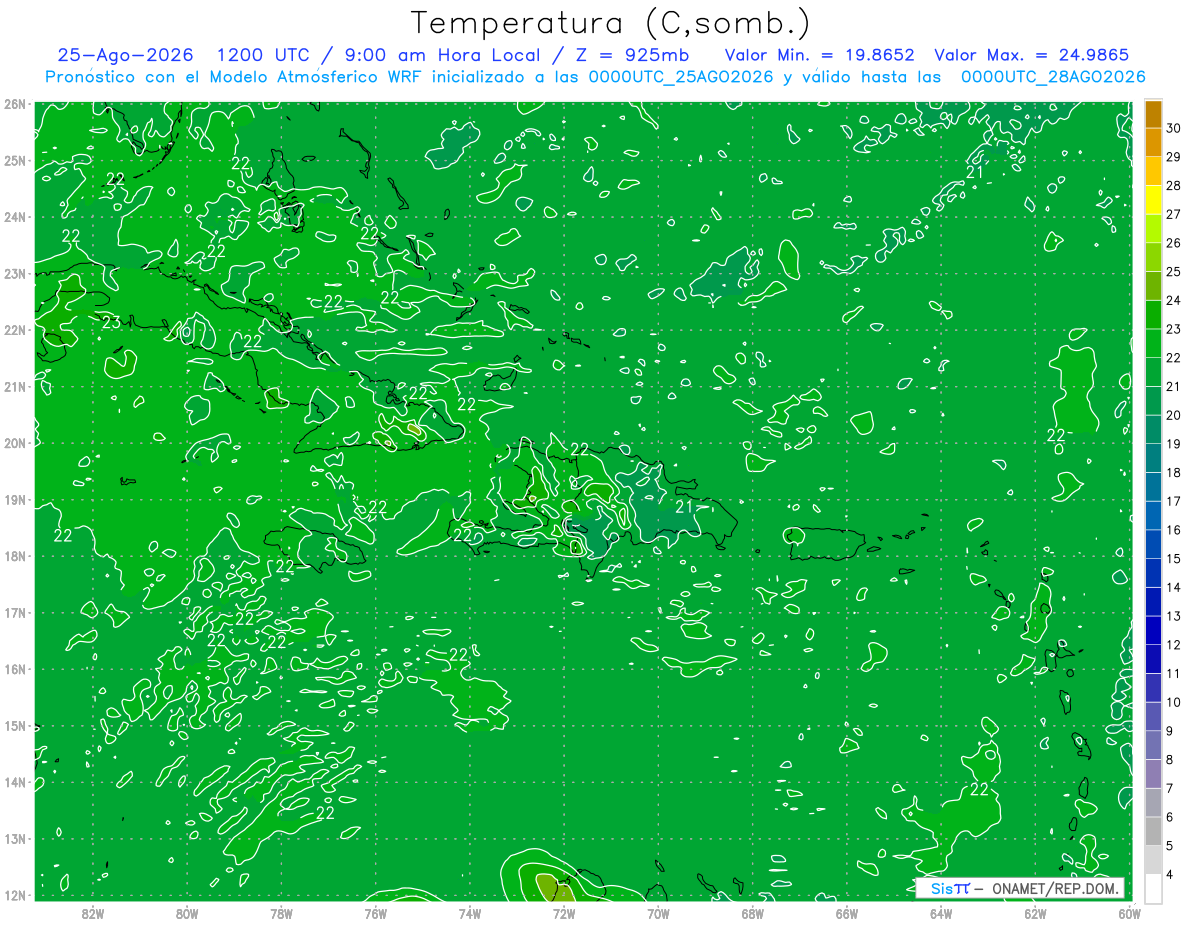Select valid-until time "0000UTC_28AGO2026"

tap(1053, 77)
